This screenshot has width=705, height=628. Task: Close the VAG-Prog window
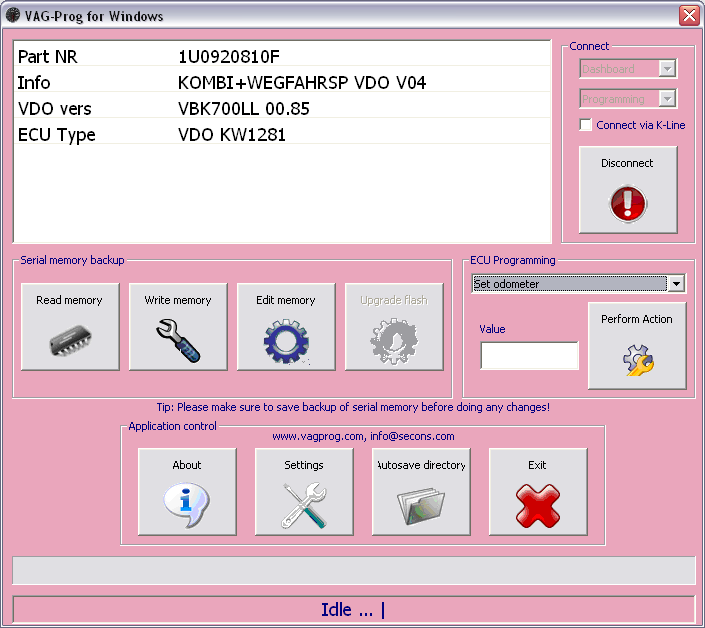tap(689, 15)
